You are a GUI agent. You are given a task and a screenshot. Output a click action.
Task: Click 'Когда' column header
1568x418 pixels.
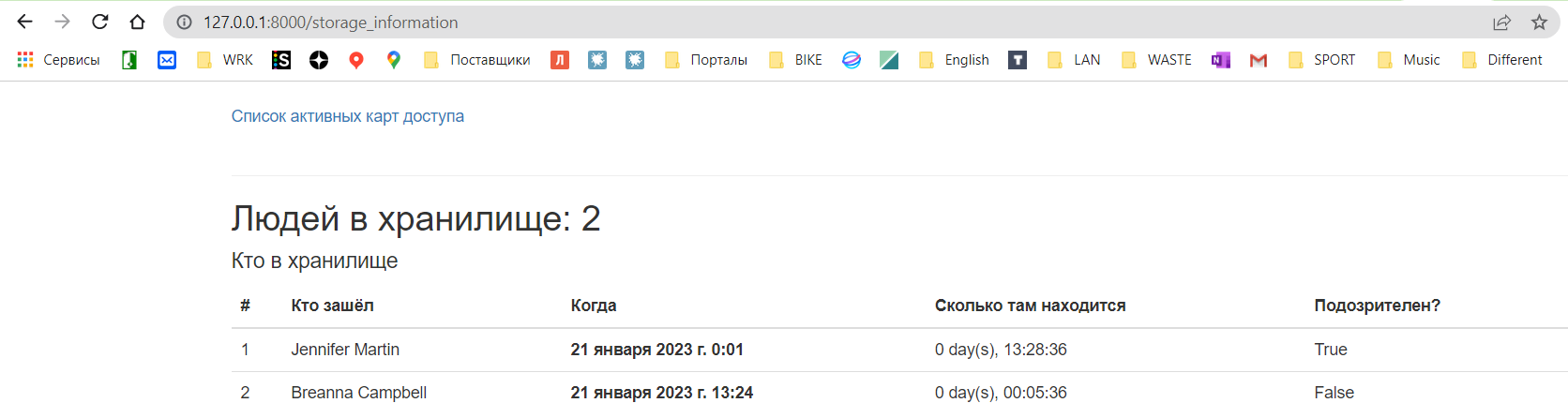click(x=594, y=306)
